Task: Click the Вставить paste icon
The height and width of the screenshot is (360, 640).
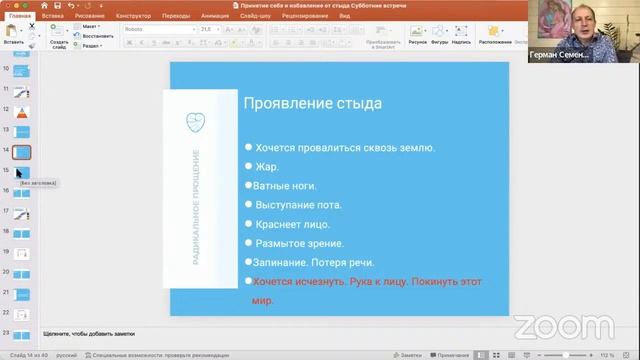Action: click(11, 31)
